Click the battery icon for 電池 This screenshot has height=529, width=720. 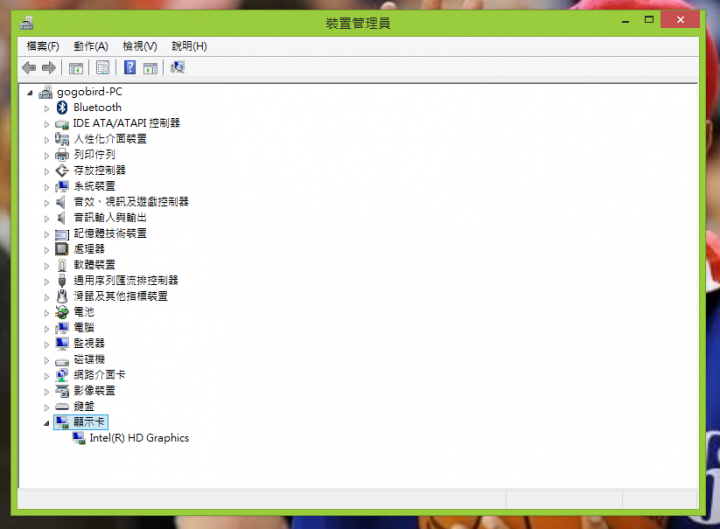(x=62, y=312)
